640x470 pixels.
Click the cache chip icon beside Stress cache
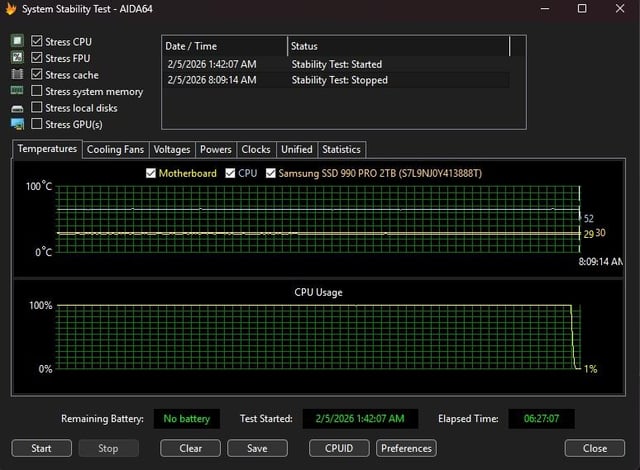[17, 75]
